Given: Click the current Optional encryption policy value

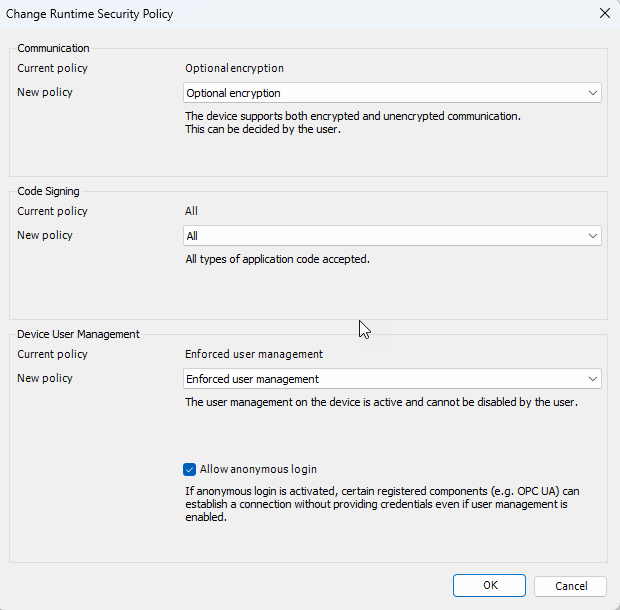Looking at the screenshot, I should click(x=234, y=69).
